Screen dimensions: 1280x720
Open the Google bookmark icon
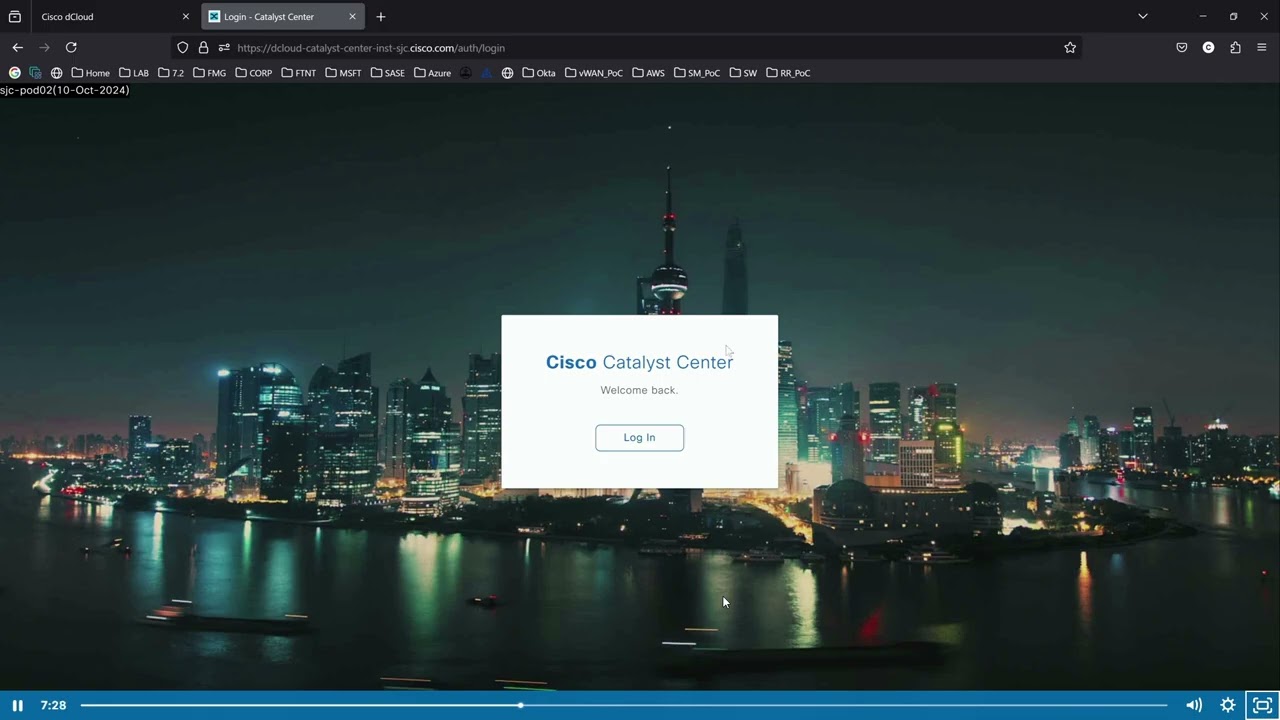[x=14, y=73]
